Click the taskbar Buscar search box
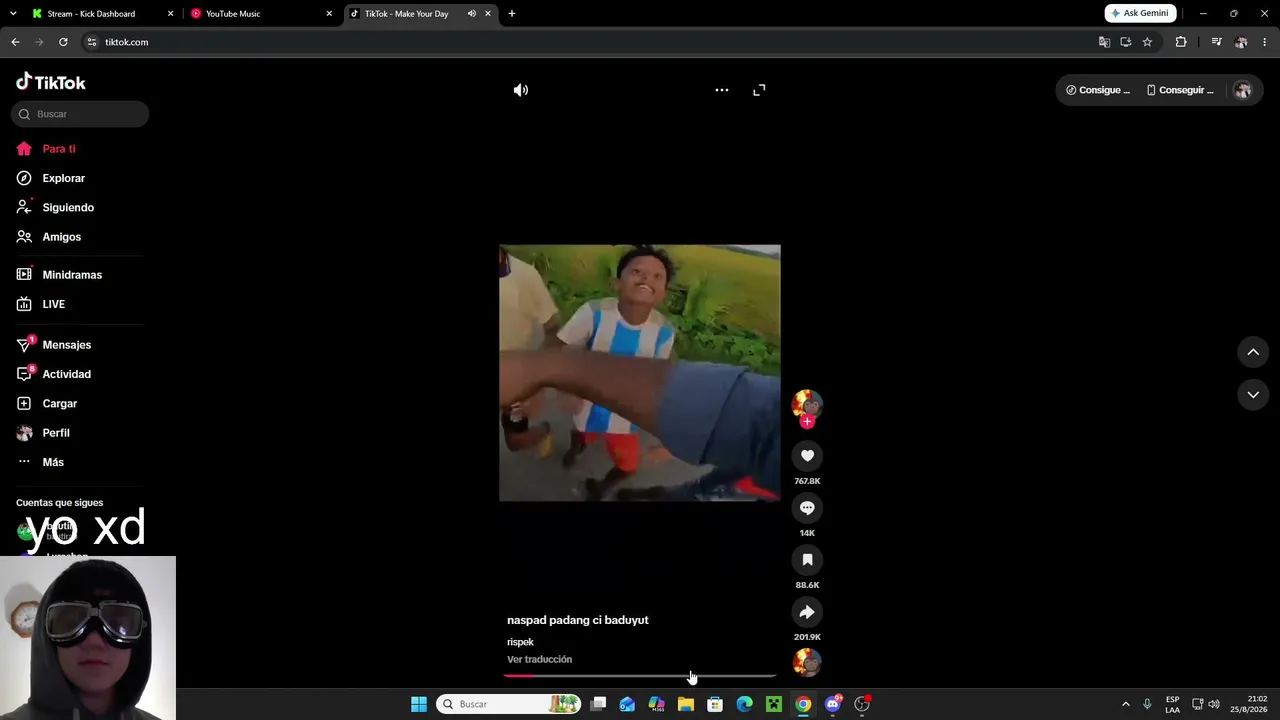 click(x=509, y=704)
